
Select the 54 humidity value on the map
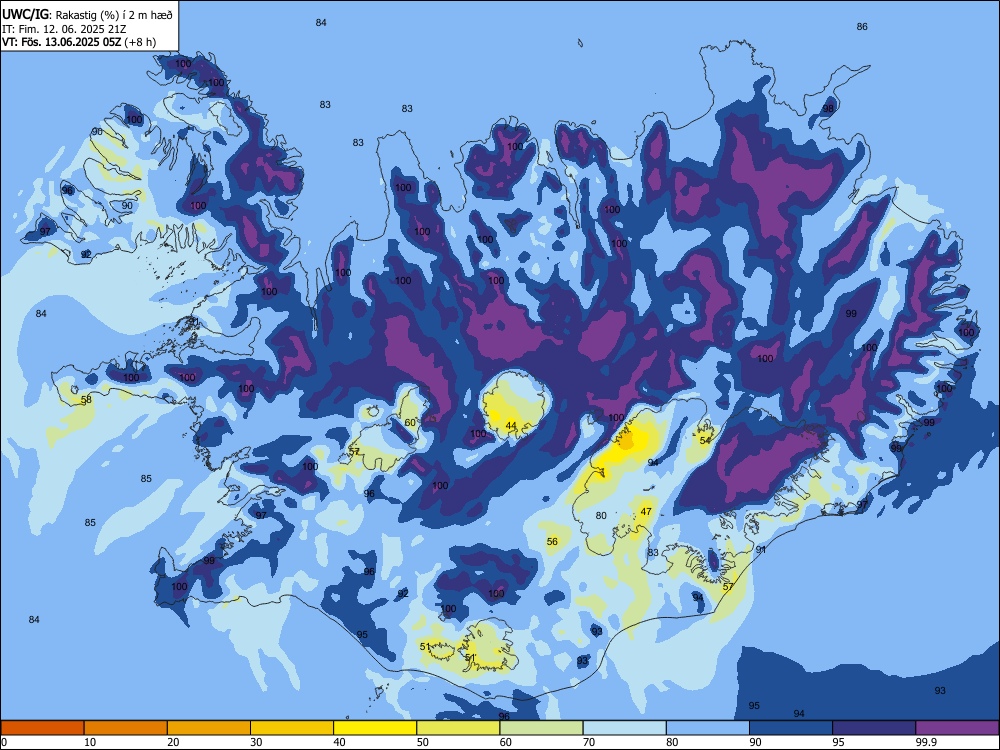point(705,441)
